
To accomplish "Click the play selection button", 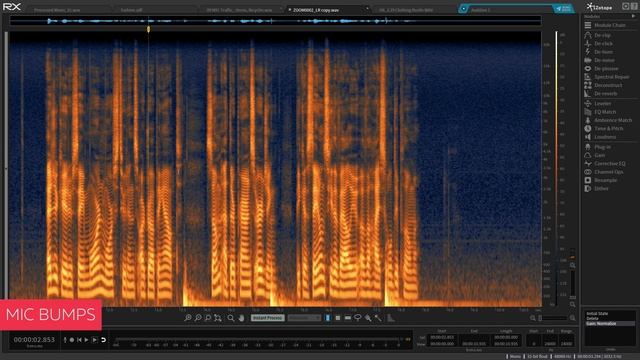I will click(x=95, y=340).
